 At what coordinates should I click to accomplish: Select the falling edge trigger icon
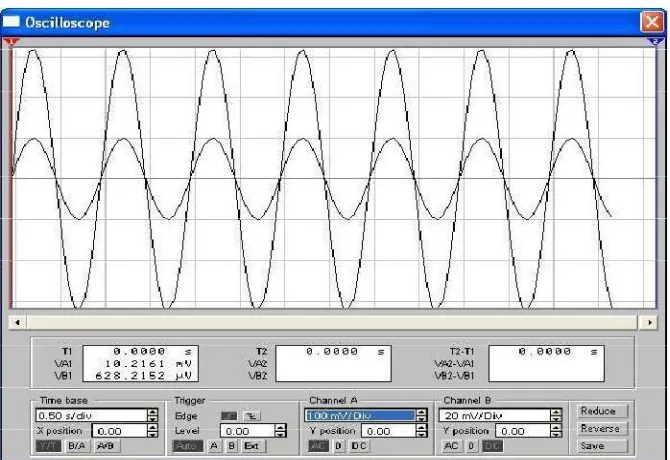pos(252,416)
